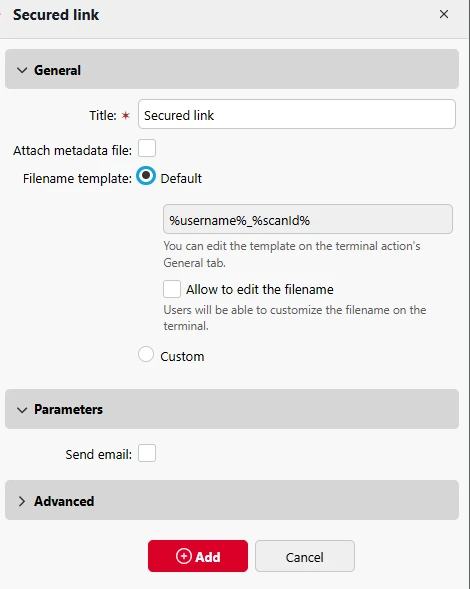The height and width of the screenshot is (589, 470).
Task: Click the Add button label
Action: pyautogui.click(x=208, y=557)
